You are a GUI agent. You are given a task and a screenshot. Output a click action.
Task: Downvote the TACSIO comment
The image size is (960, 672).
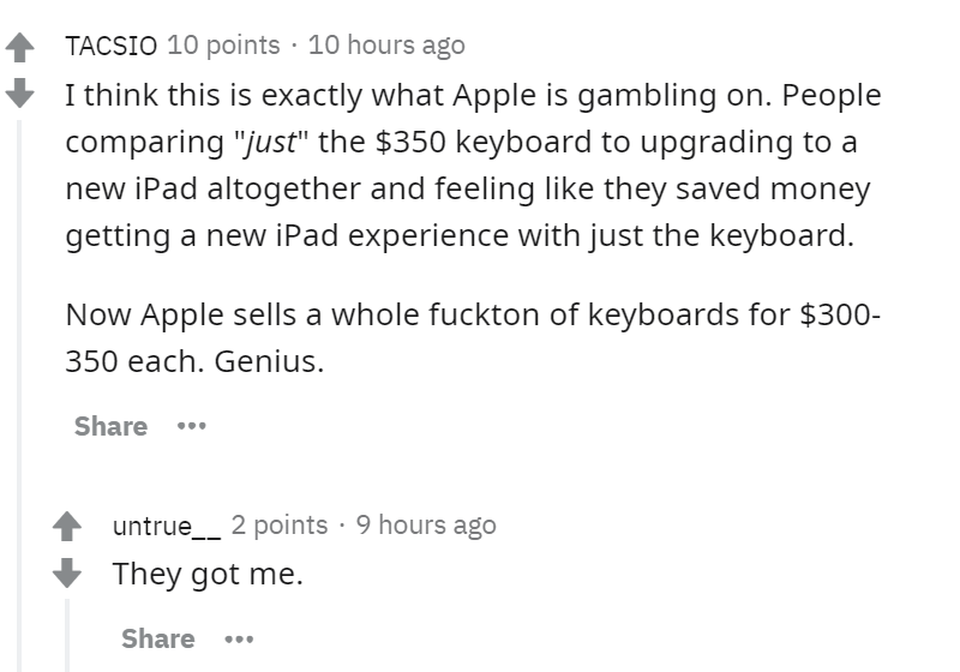pos(20,92)
